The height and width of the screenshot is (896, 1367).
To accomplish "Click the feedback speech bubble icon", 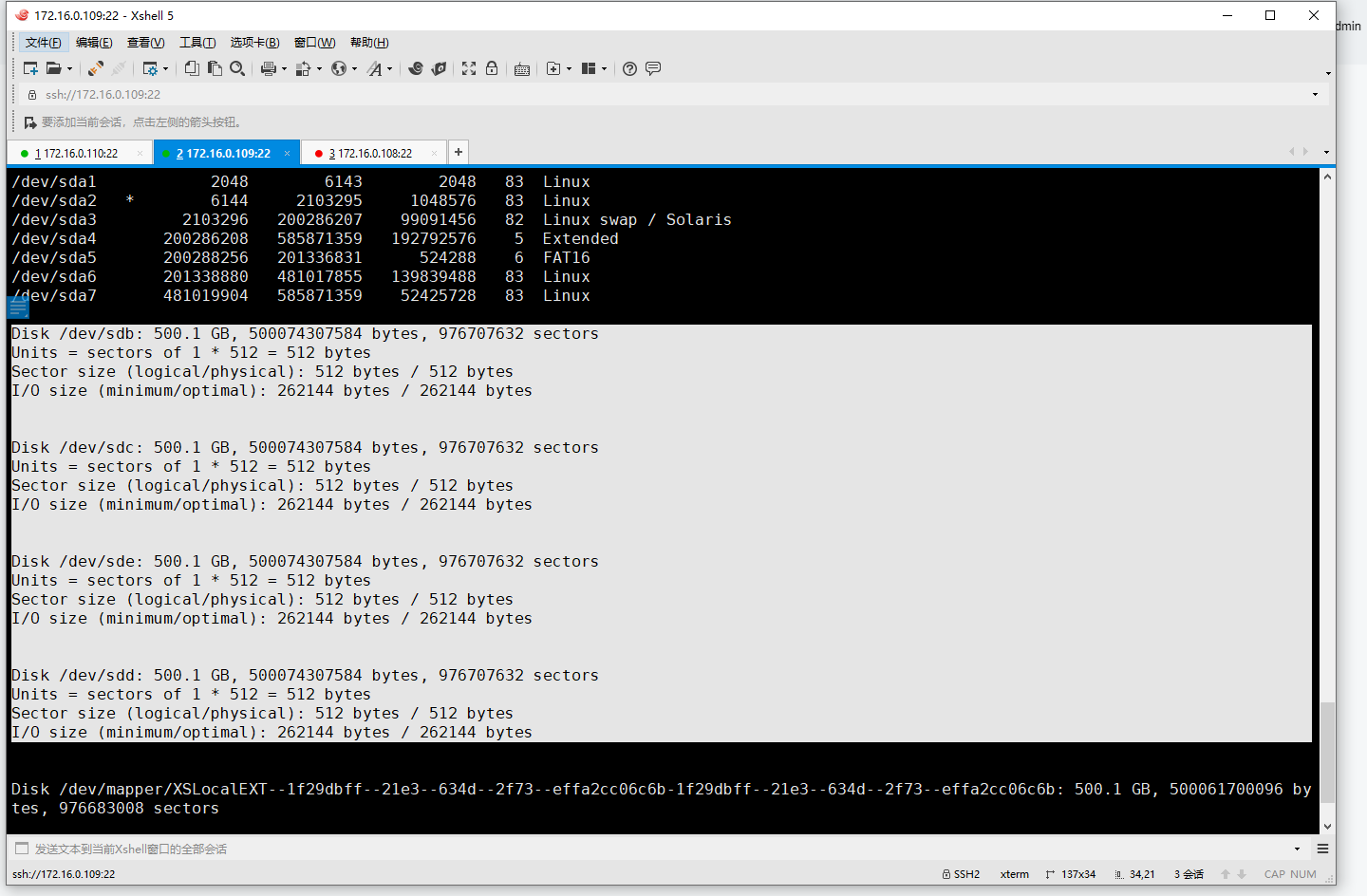I will pyautogui.click(x=653, y=68).
